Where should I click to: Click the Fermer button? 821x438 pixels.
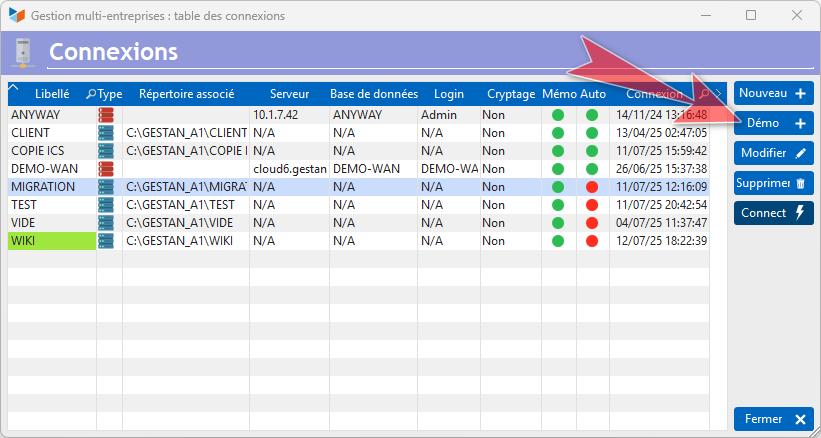point(773,419)
